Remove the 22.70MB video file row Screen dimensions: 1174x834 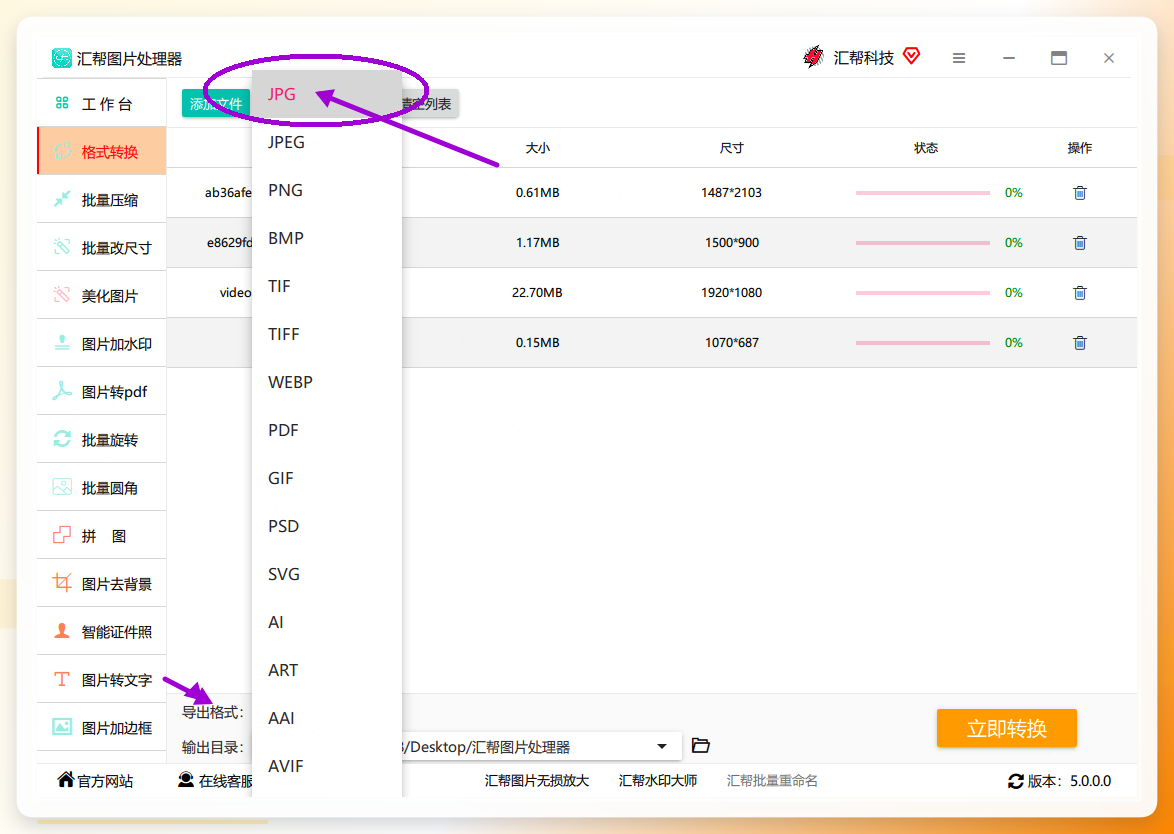coord(1080,293)
